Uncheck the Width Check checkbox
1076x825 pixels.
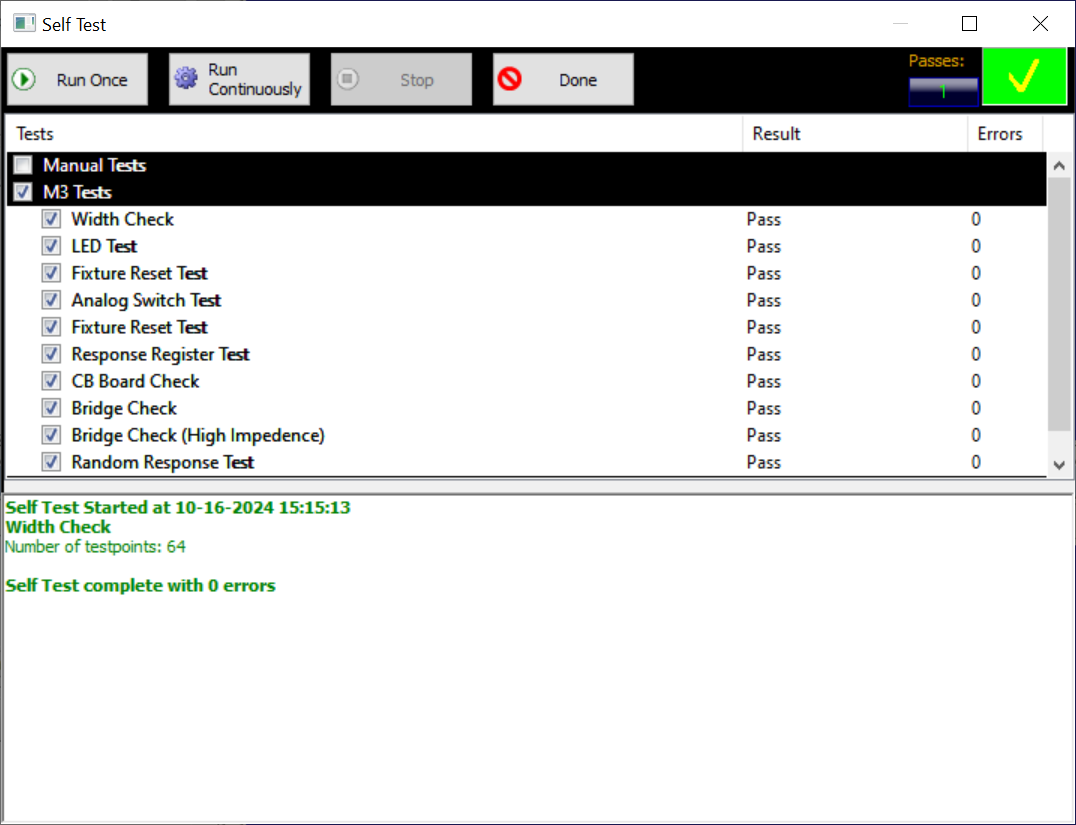coord(51,219)
